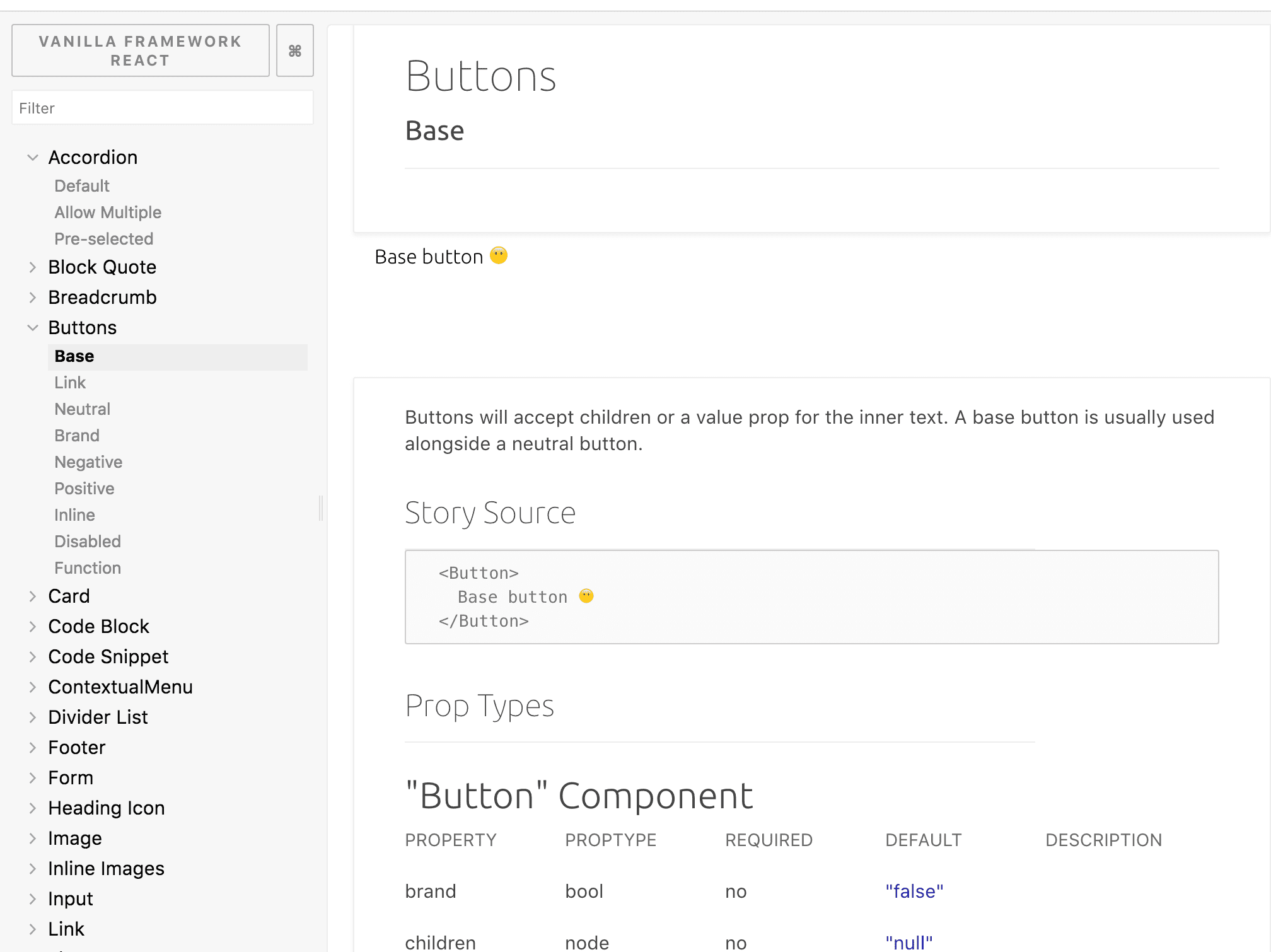Screen dimensions: 1271x952
Task: Click the sidebar resize handle
Action: pos(321,508)
